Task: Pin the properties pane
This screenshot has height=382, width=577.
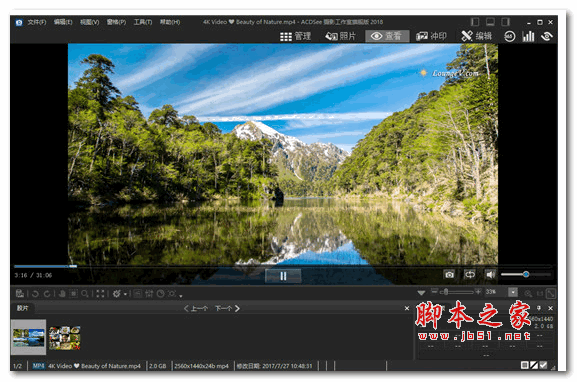Action: point(539,308)
